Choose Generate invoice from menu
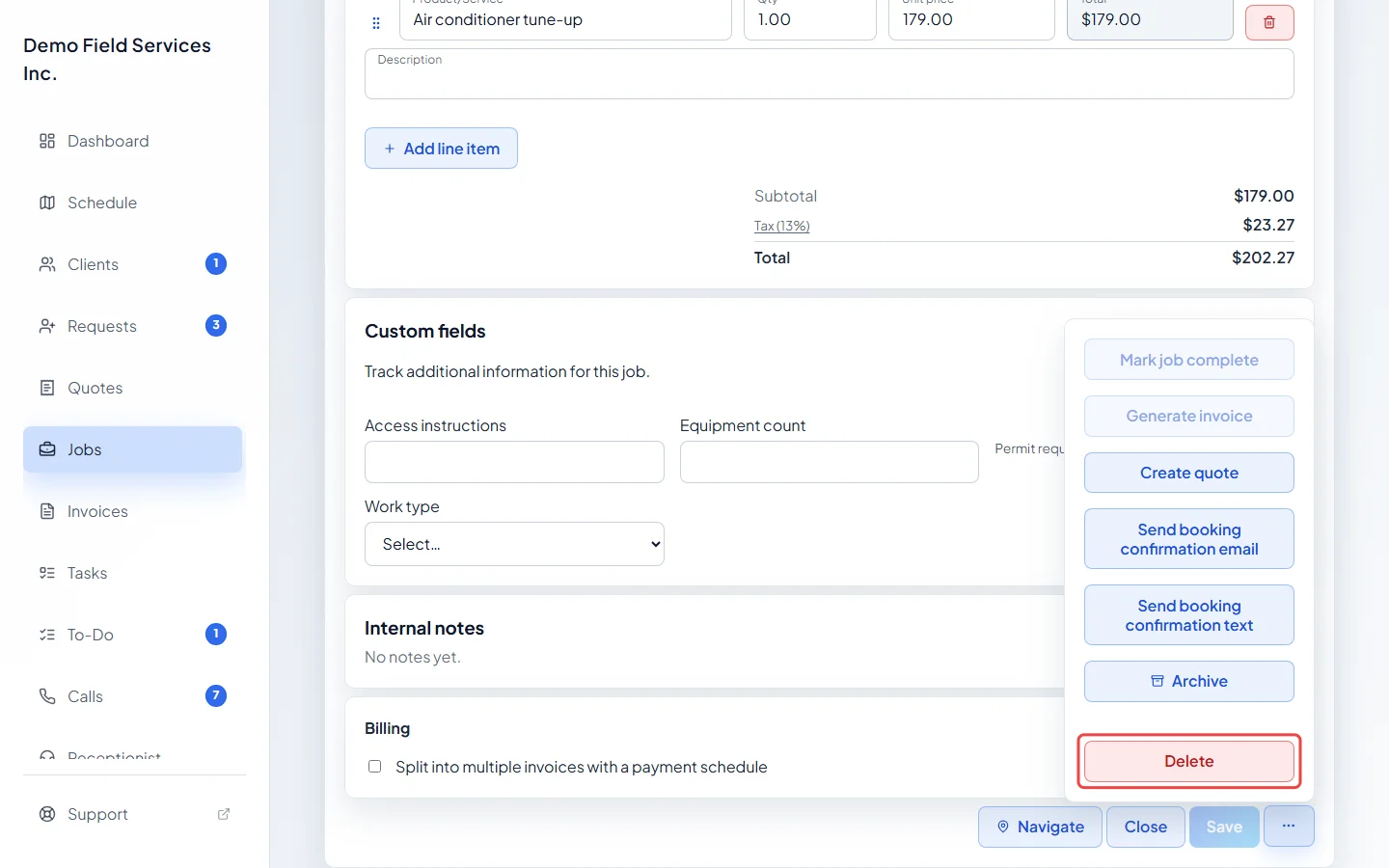 (x=1189, y=417)
